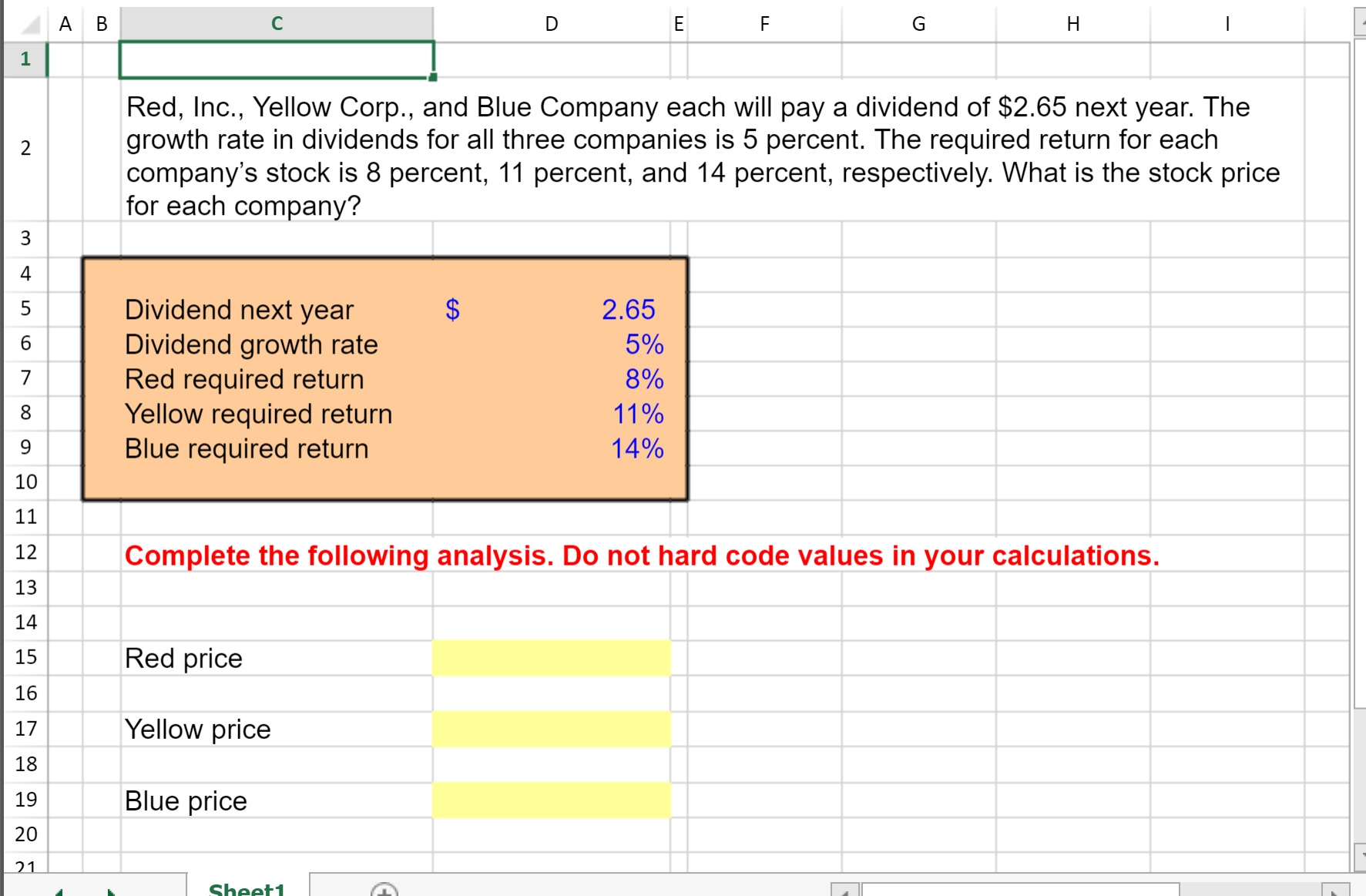Select column G header
Viewport: 1366px width, 896px height.
918,24
